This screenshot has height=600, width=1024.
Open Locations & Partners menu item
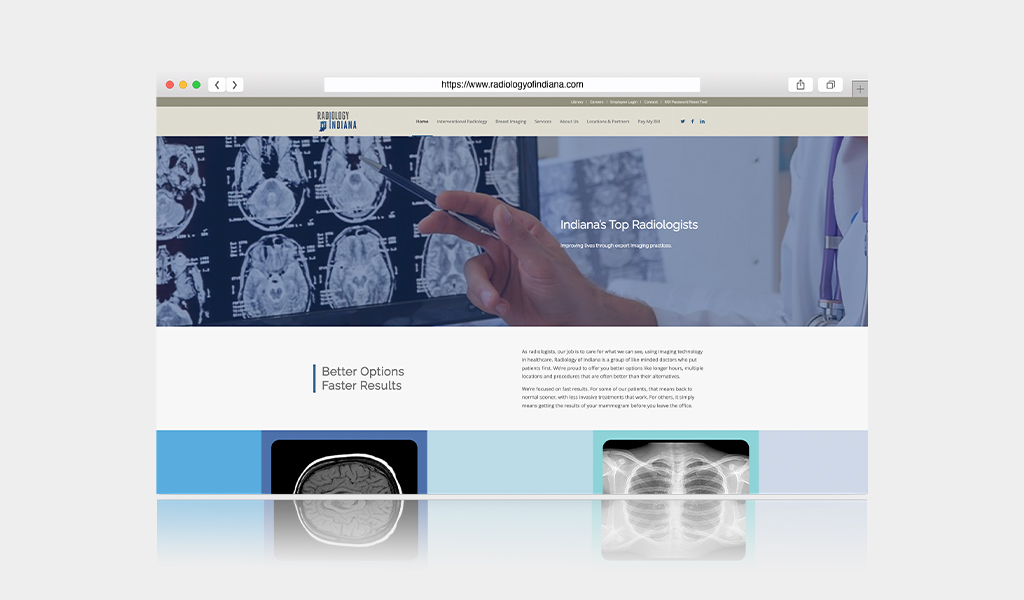pos(608,121)
